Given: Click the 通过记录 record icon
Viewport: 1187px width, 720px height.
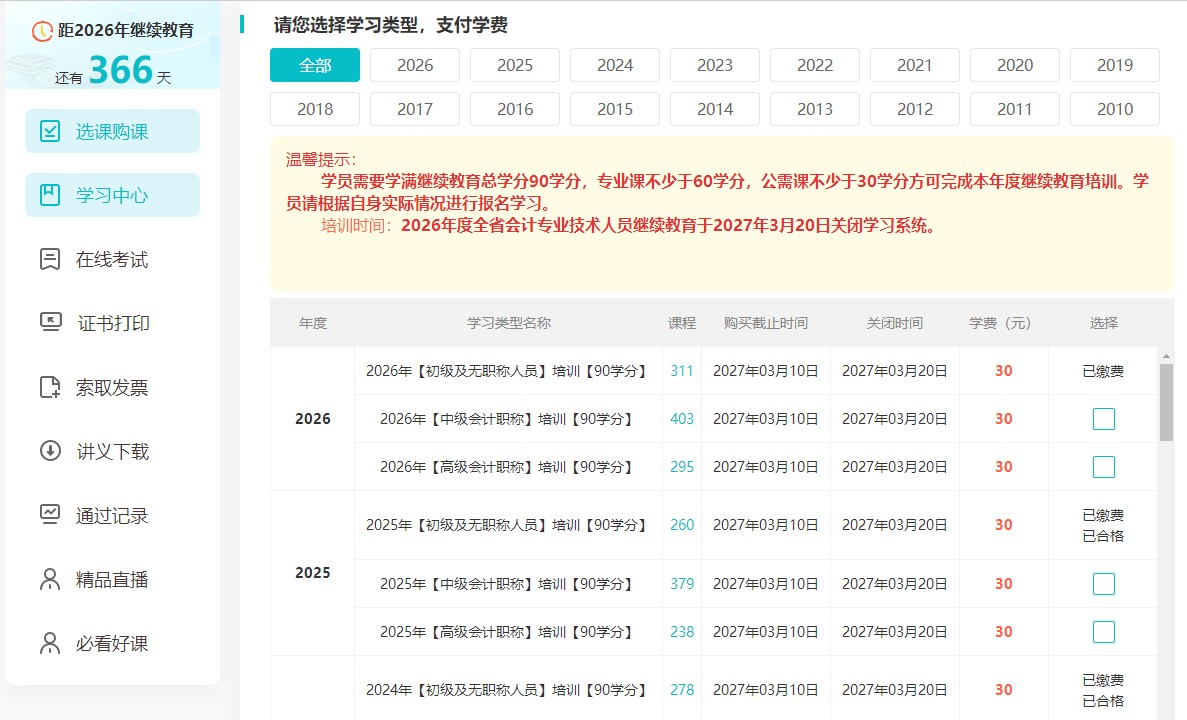Looking at the screenshot, I should (x=50, y=515).
